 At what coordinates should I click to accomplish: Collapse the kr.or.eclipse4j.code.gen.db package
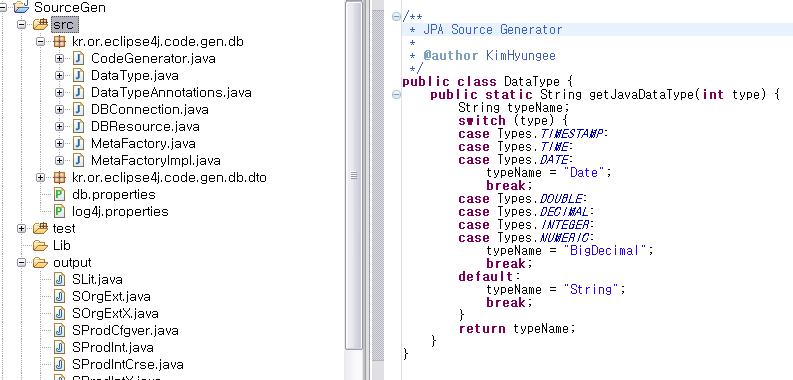click(41, 41)
